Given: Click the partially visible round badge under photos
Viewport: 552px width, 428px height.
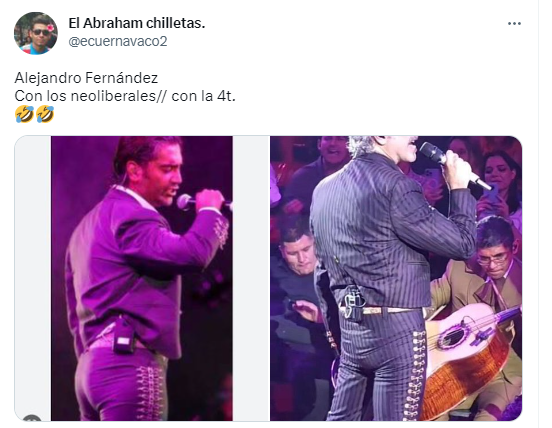Looking at the screenshot, I should pos(32,418).
